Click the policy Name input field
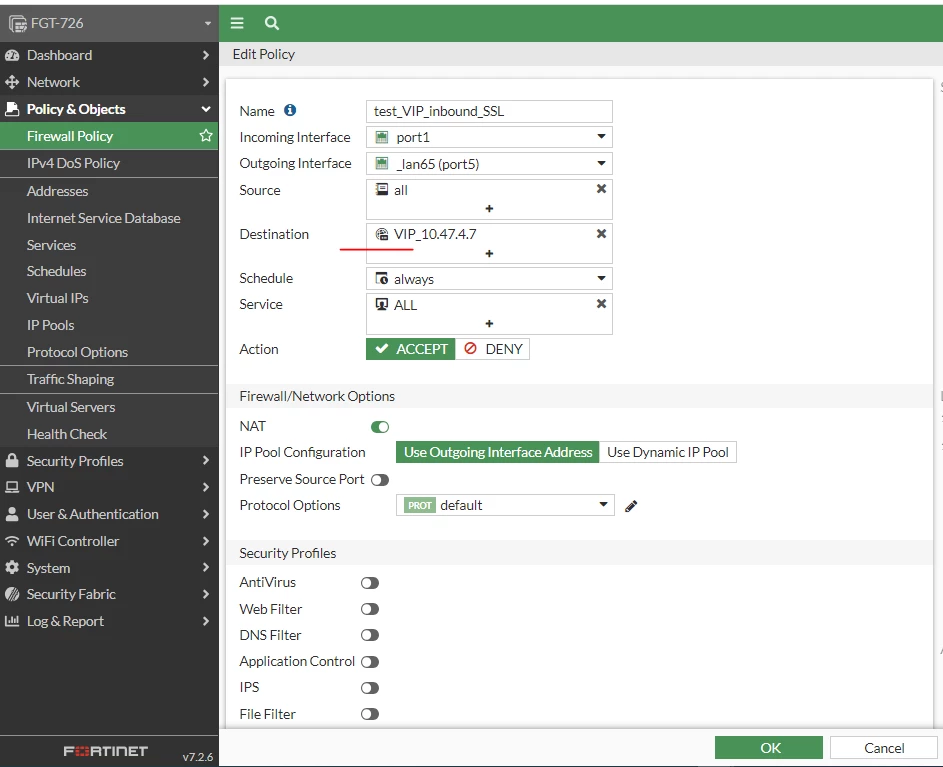Image resolution: width=943 pixels, height=767 pixels. click(489, 111)
